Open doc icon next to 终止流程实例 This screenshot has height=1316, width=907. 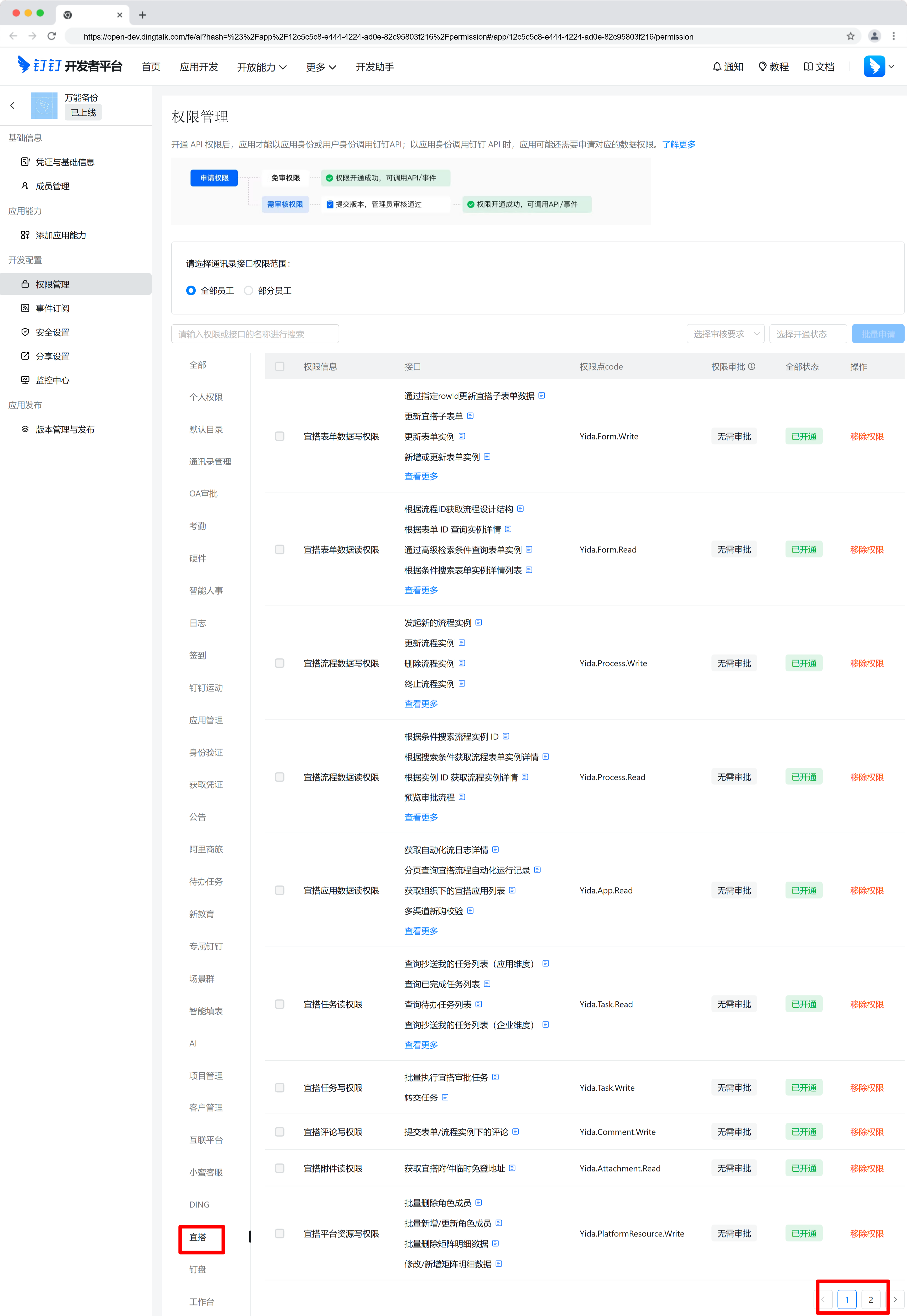point(462,684)
